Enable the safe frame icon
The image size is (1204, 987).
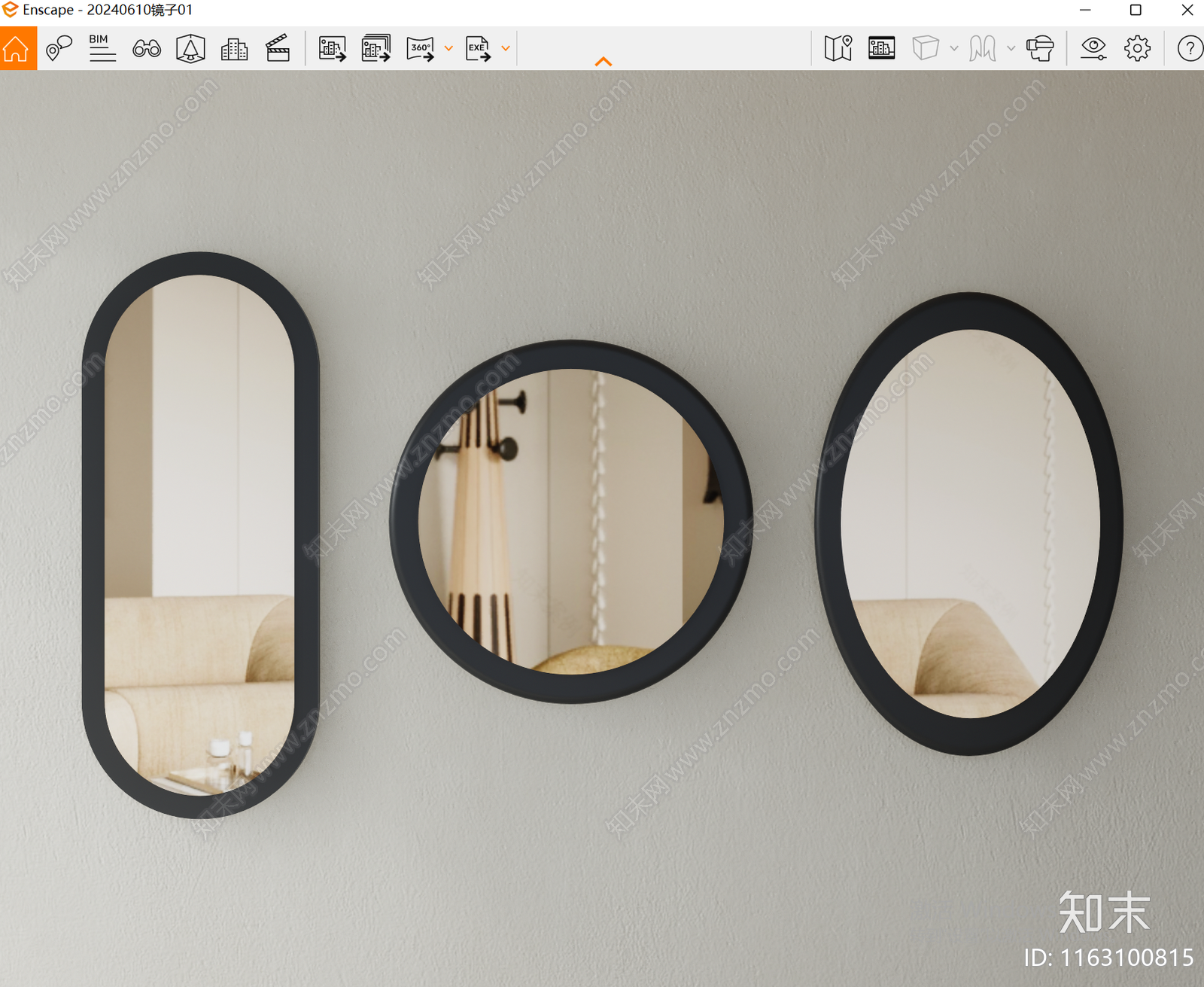[x=190, y=49]
